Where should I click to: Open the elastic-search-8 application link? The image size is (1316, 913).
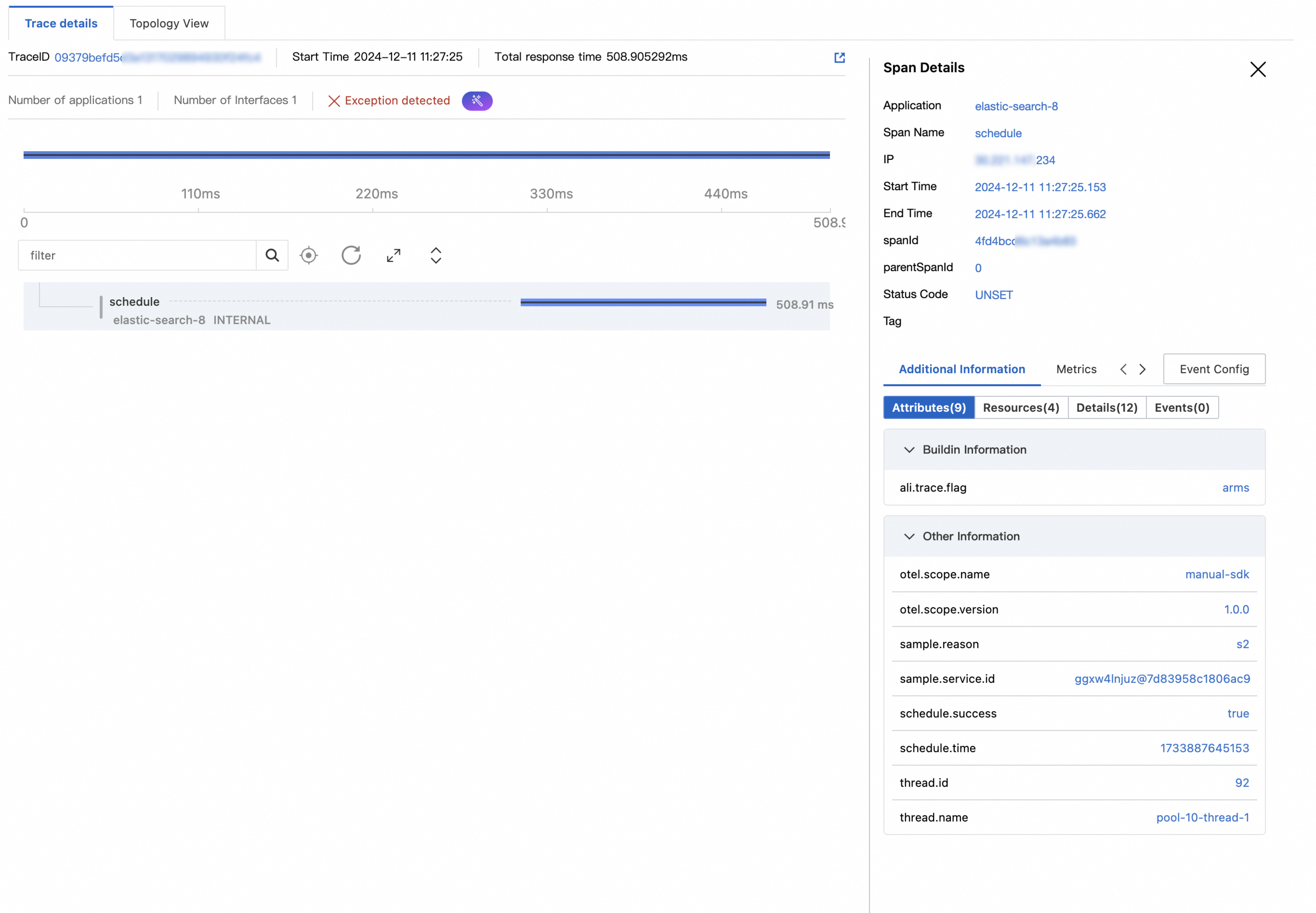click(1016, 106)
